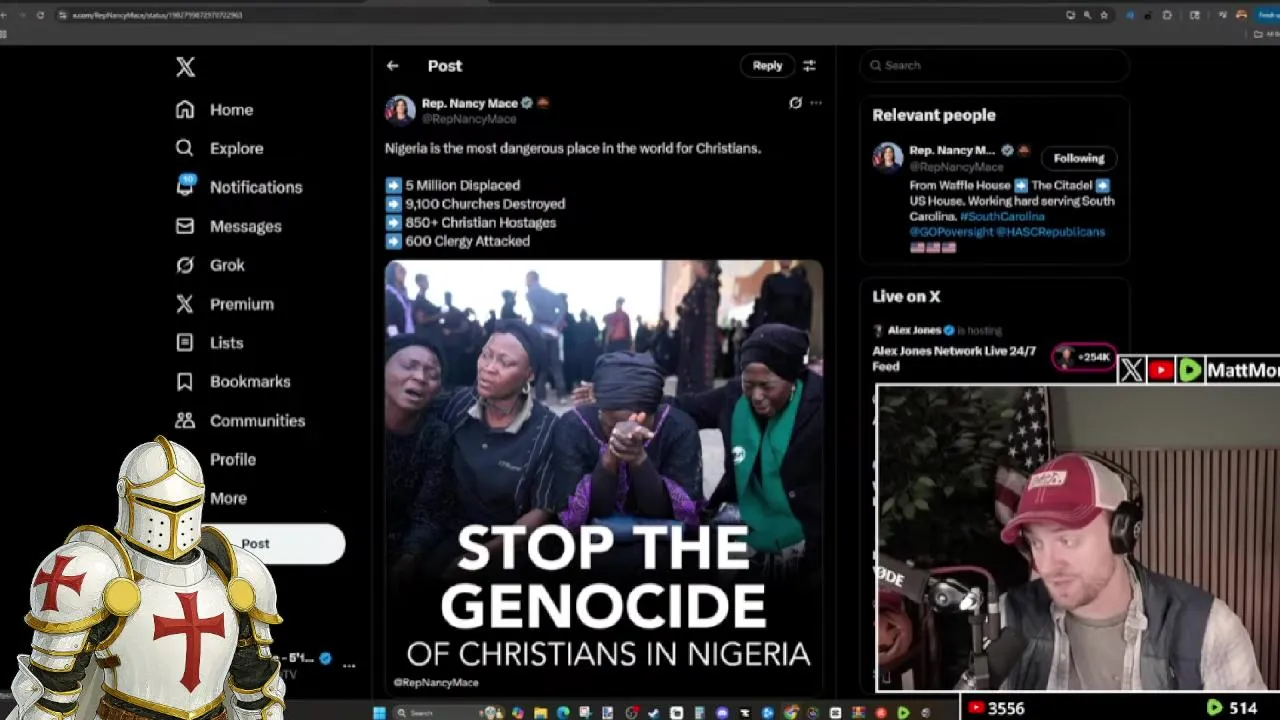Open the Bookmarks icon
This screenshot has width=1280, height=720.
pyautogui.click(x=184, y=381)
